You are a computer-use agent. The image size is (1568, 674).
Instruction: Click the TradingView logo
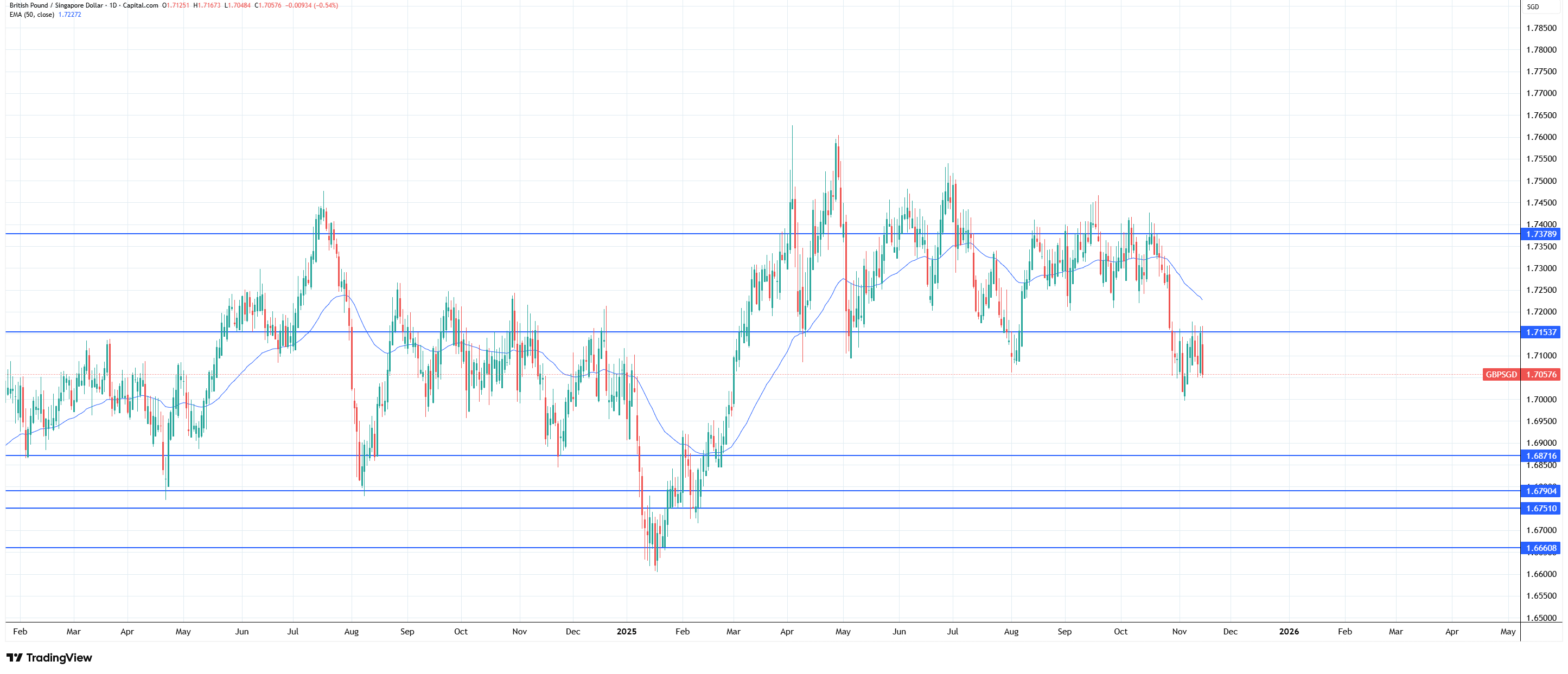49,658
